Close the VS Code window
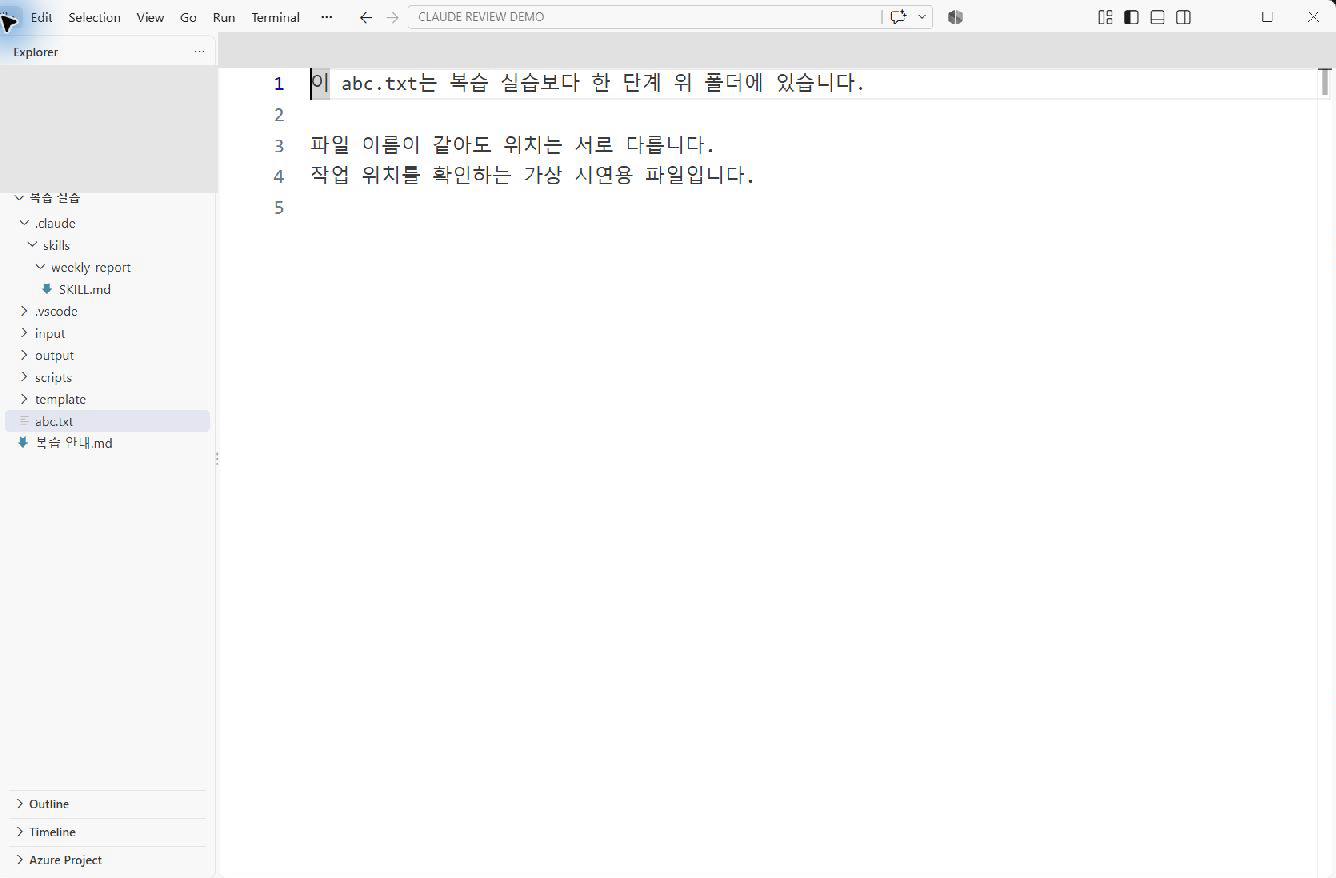Viewport: 1336px width, 878px height. click(x=1313, y=17)
